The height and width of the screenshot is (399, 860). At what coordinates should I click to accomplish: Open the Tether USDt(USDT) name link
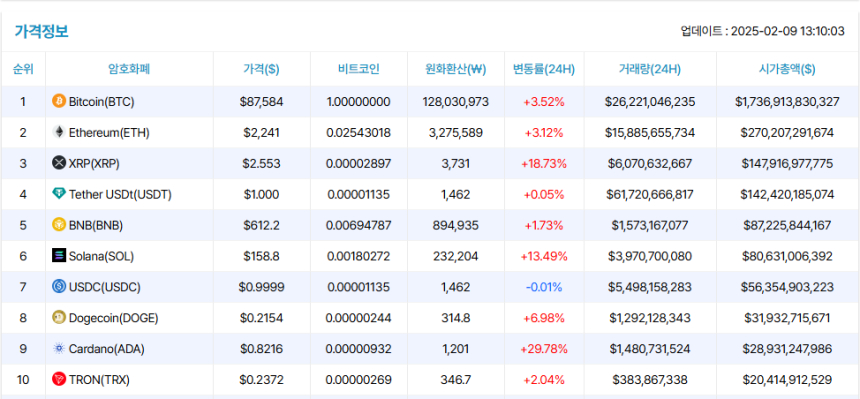pos(120,194)
